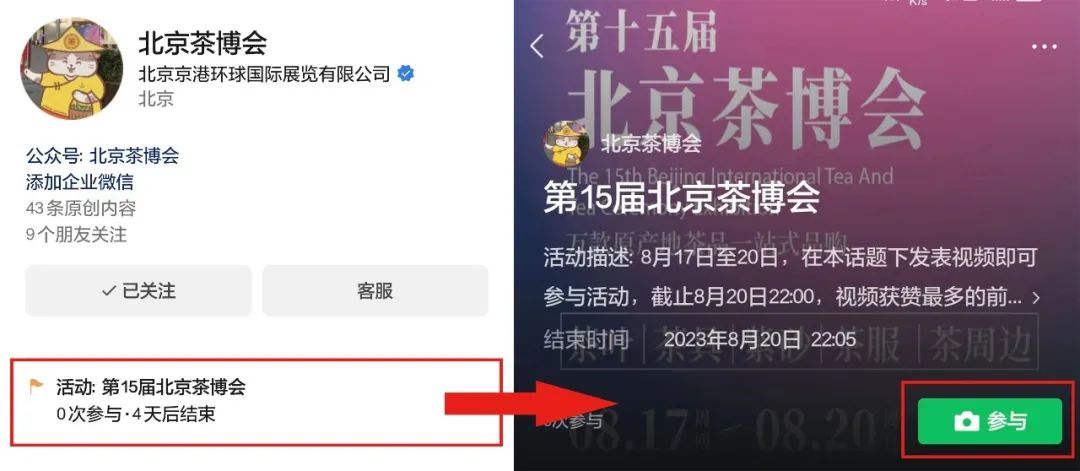
Task: Open the 北京茶博会 profile avatar
Action: tap(72, 69)
